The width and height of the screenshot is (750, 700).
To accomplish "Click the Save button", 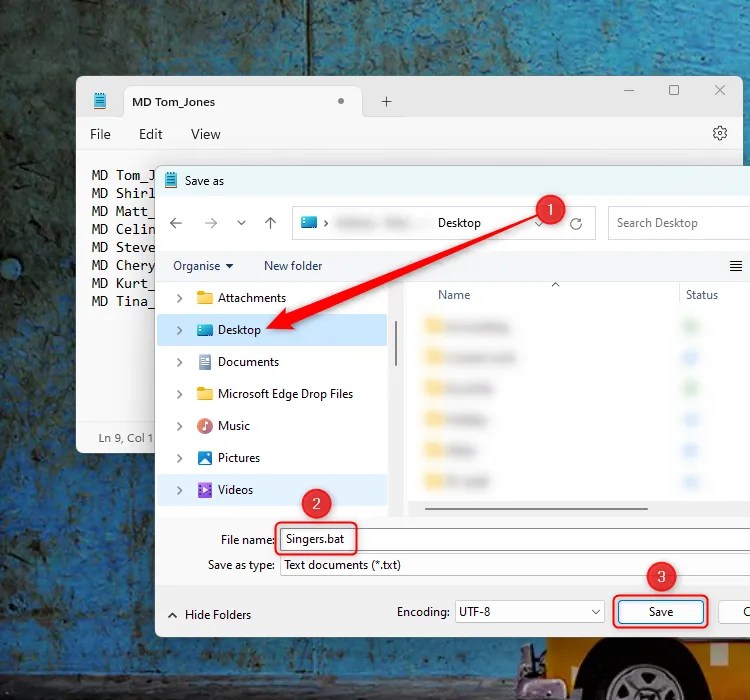I will [661, 612].
